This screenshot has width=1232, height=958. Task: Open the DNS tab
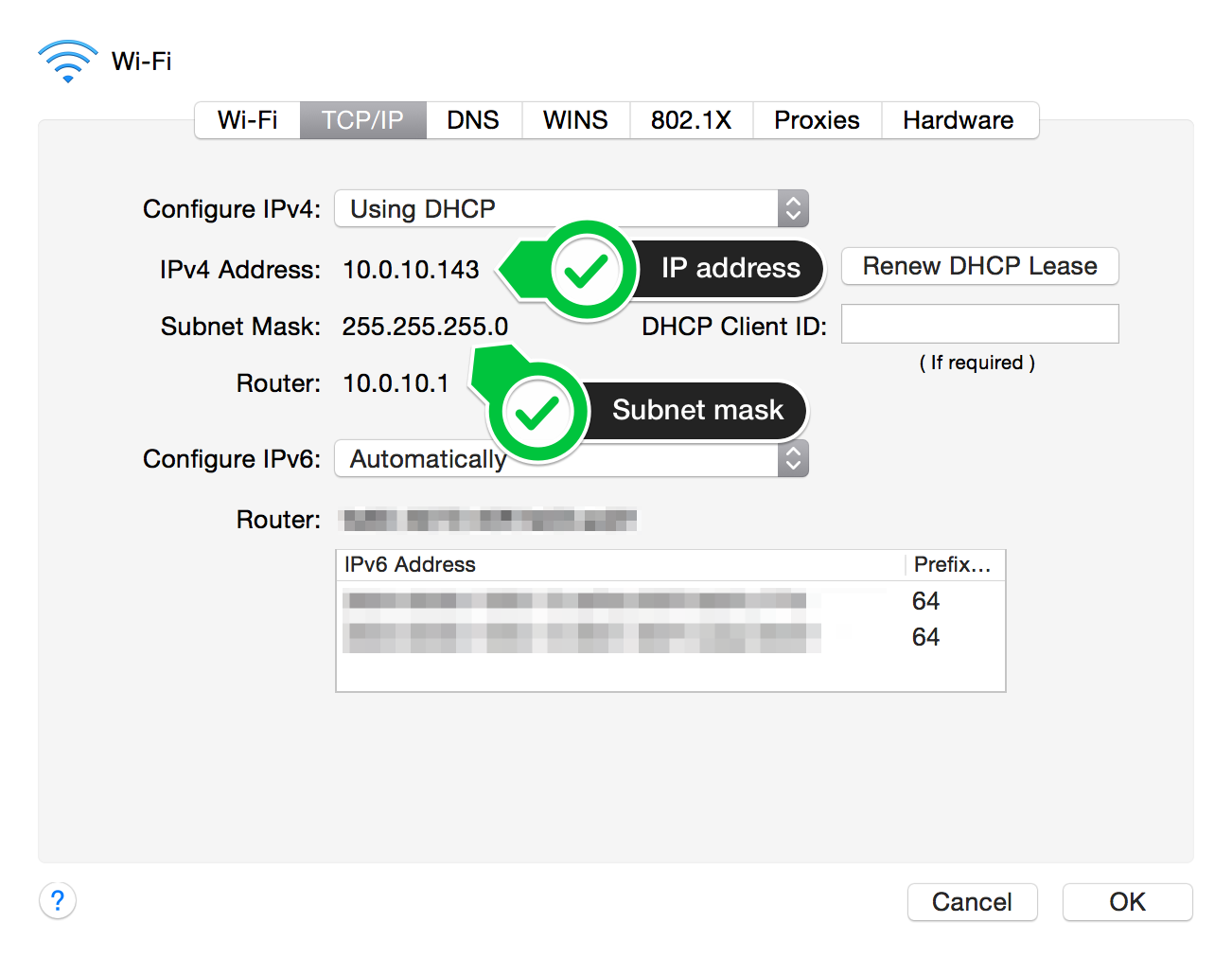[473, 120]
